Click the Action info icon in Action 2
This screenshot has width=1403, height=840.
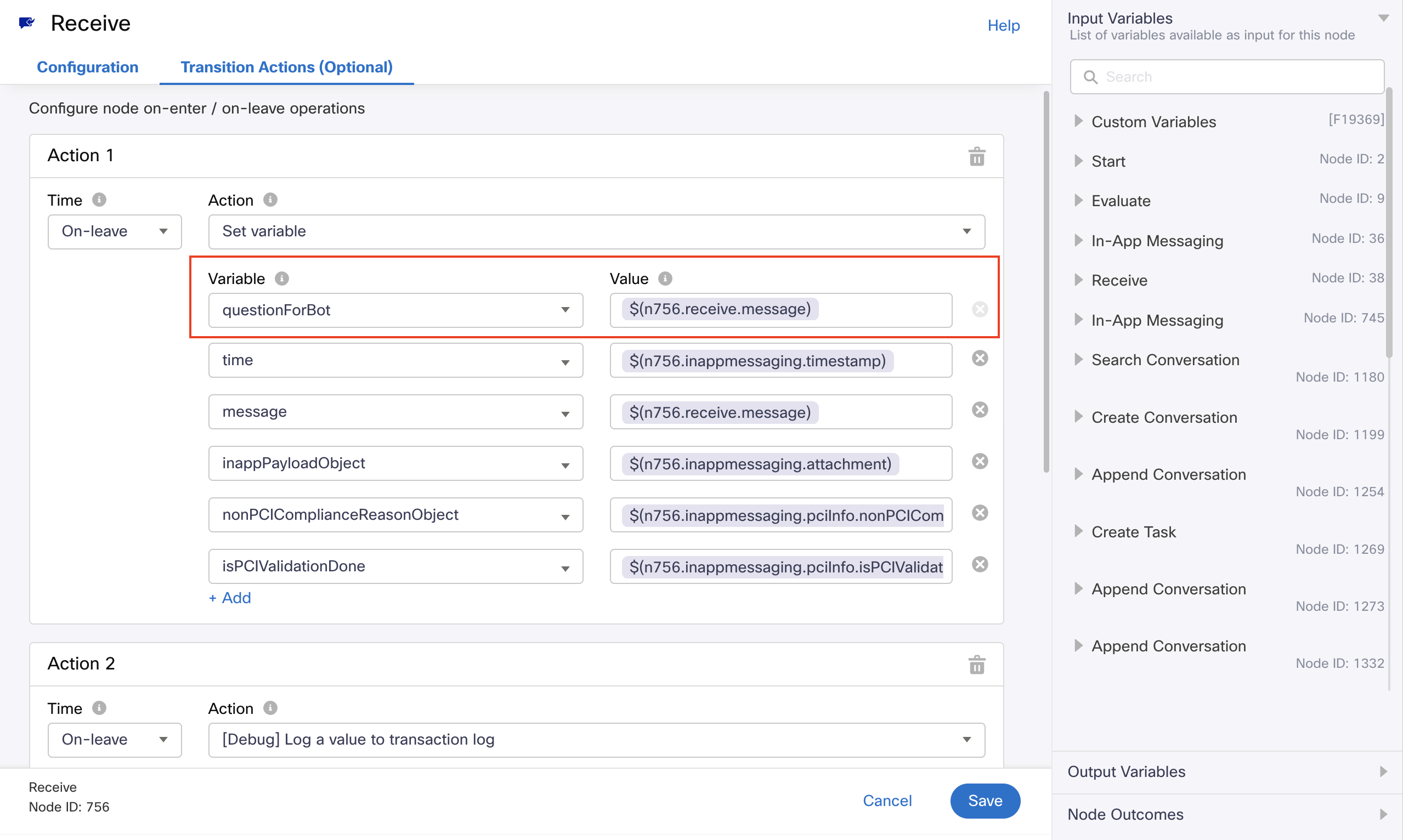point(270,708)
